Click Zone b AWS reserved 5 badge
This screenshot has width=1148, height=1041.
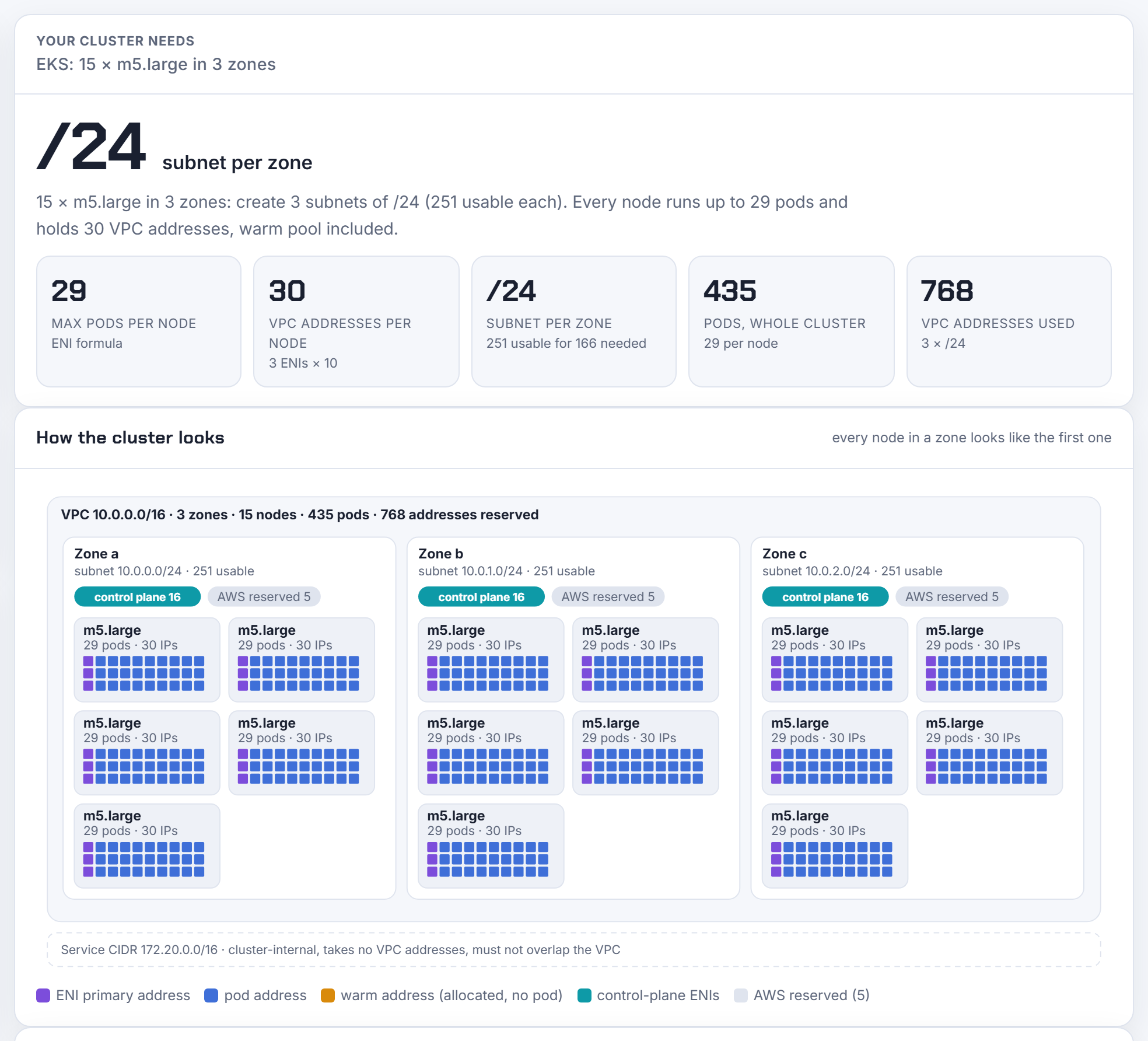point(608,597)
